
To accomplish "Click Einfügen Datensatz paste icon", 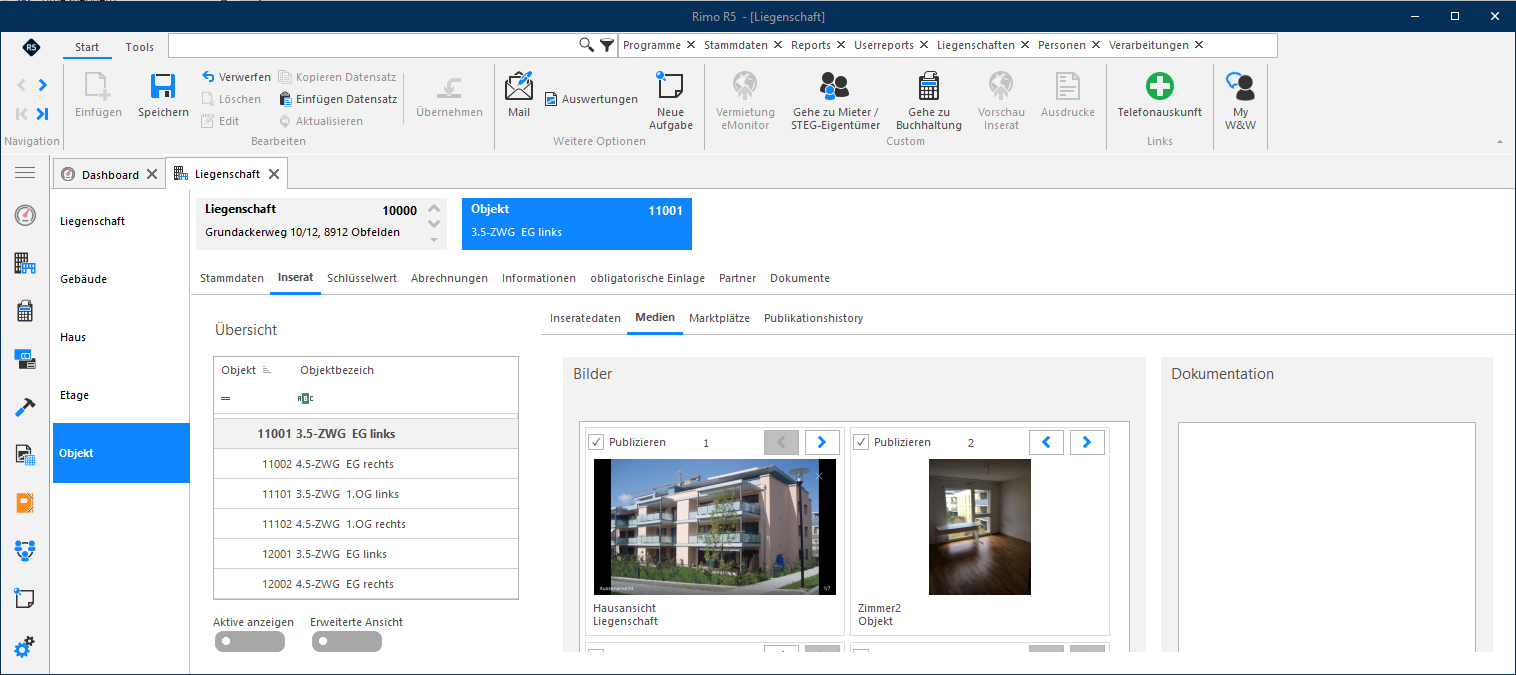I will coord(285,99).
